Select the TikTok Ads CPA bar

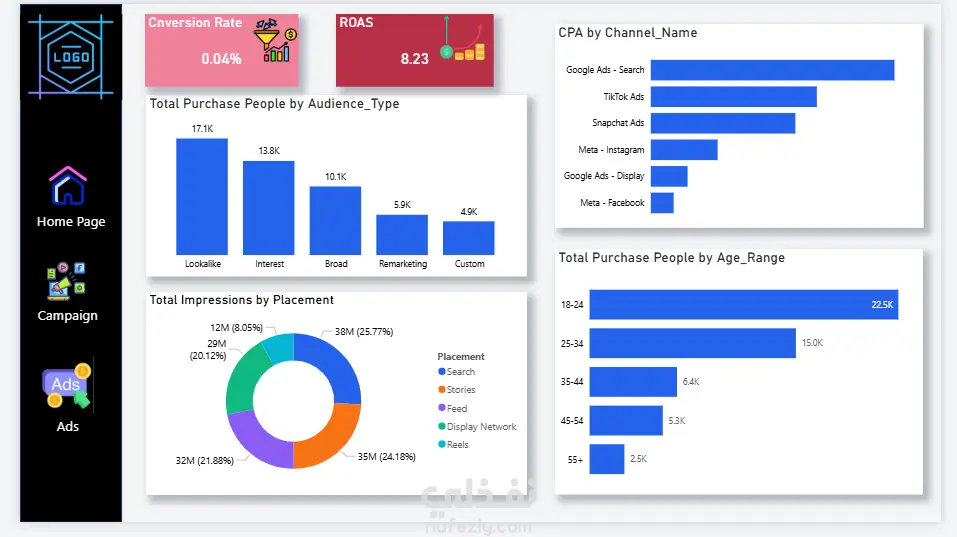click(x=734, y=96)
